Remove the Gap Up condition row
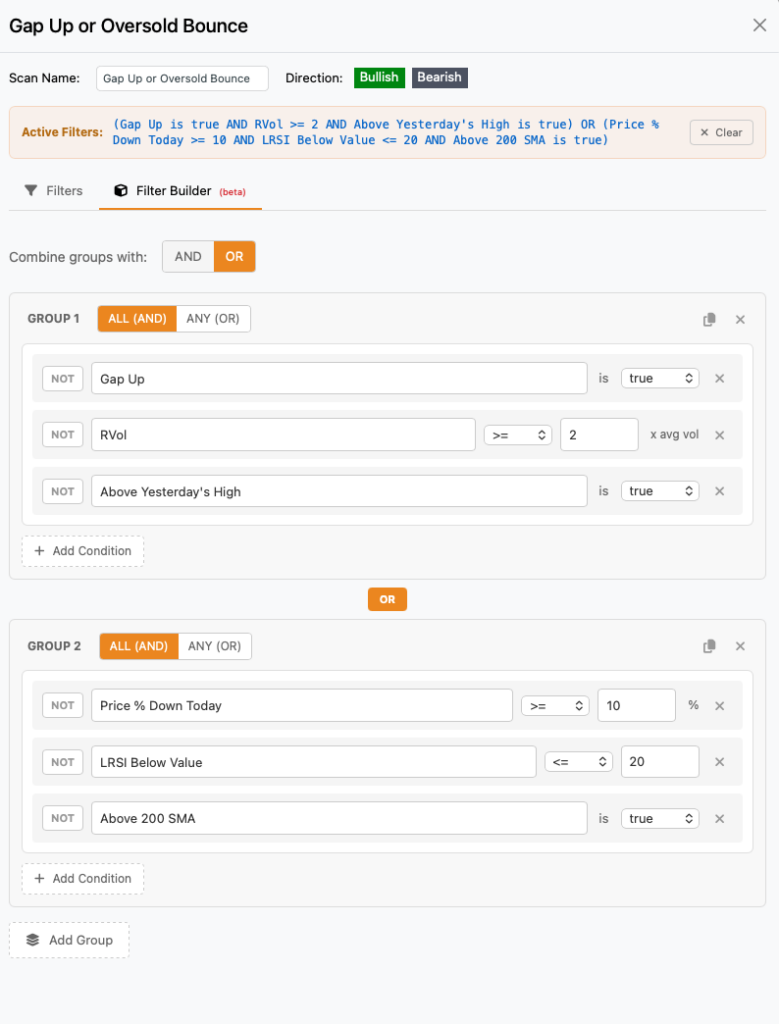This screenshot has height=1024, width=779. point(719,379)
